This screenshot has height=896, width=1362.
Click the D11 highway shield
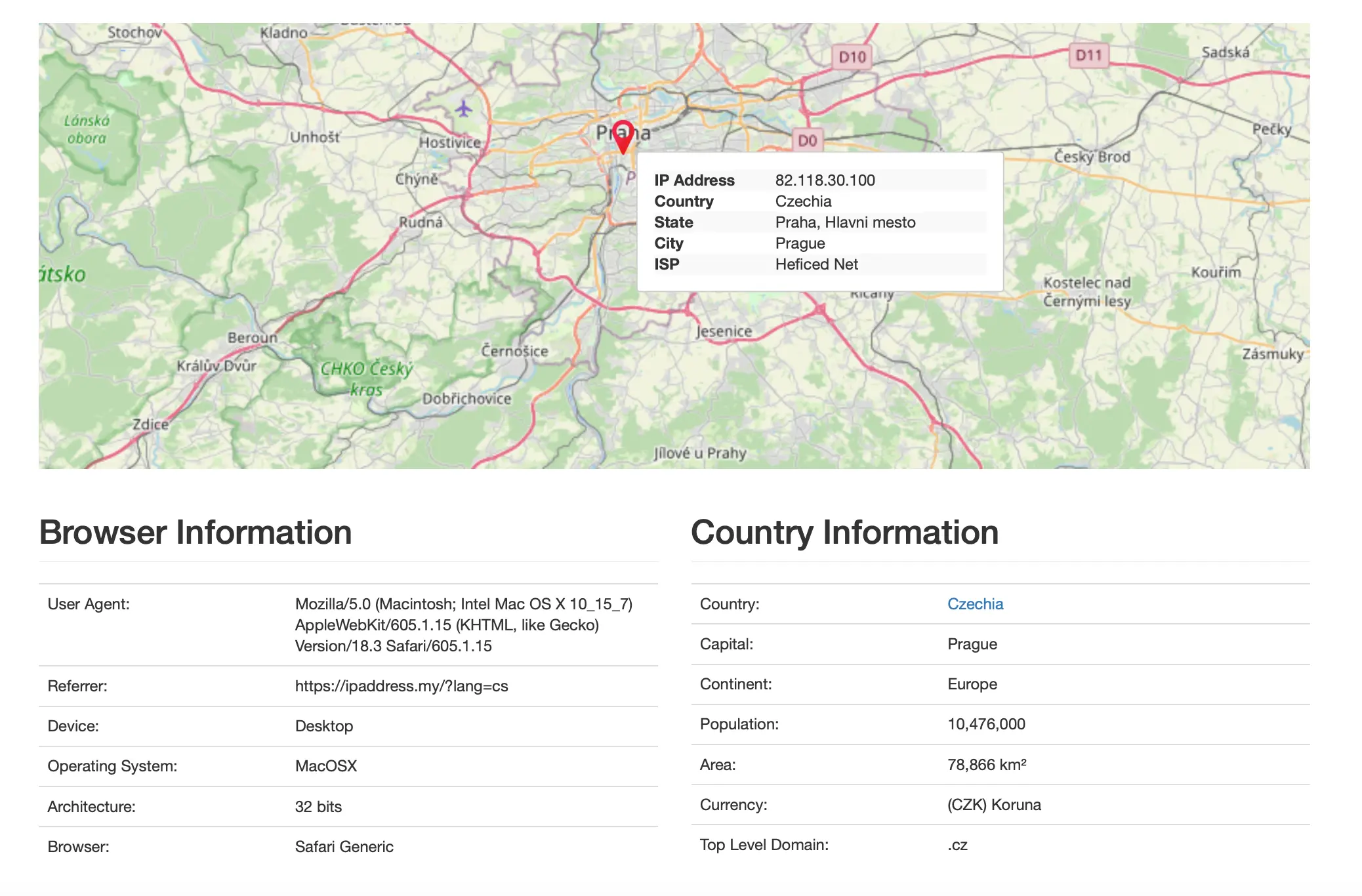click(1088, 55)
